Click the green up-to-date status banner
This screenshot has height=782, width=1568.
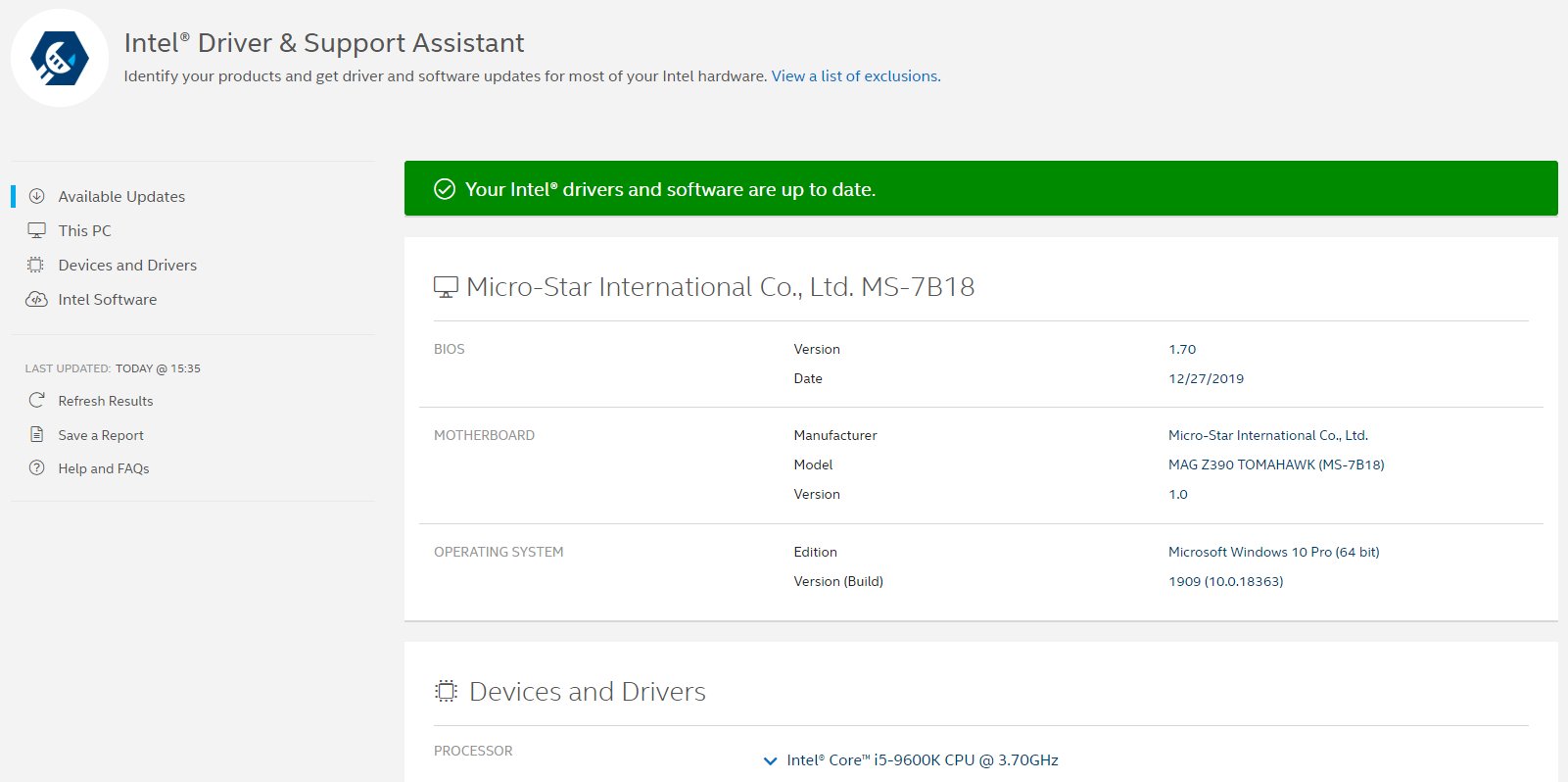pos(979,189)
